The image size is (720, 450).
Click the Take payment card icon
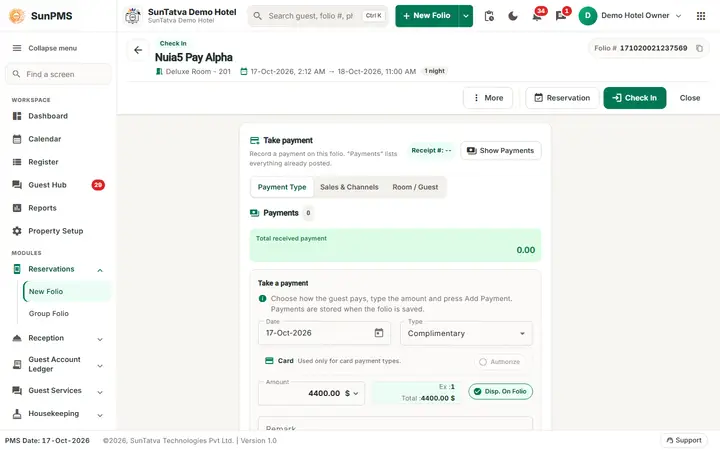coord(254,141)
